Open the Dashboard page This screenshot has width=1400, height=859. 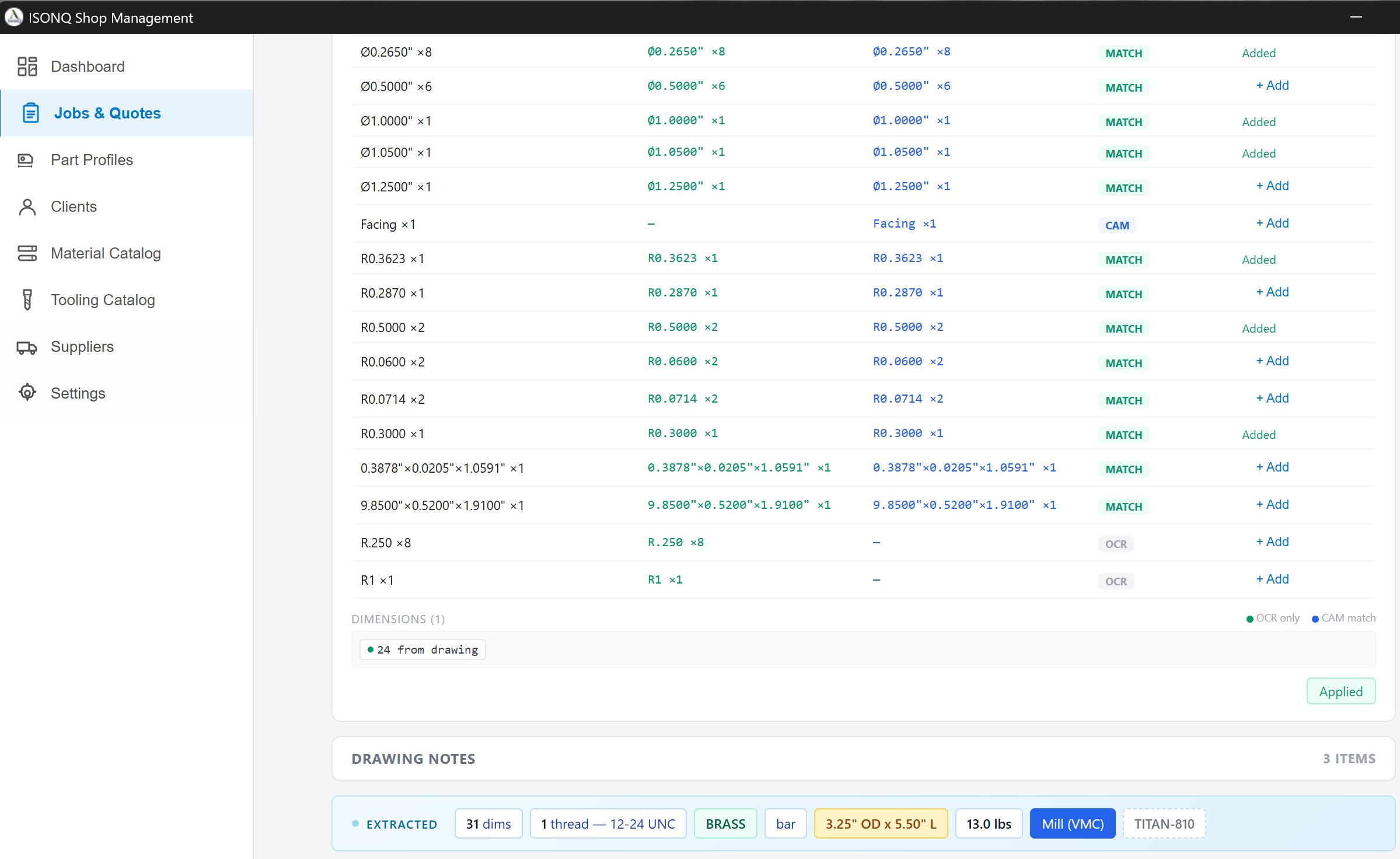point(127,67)
